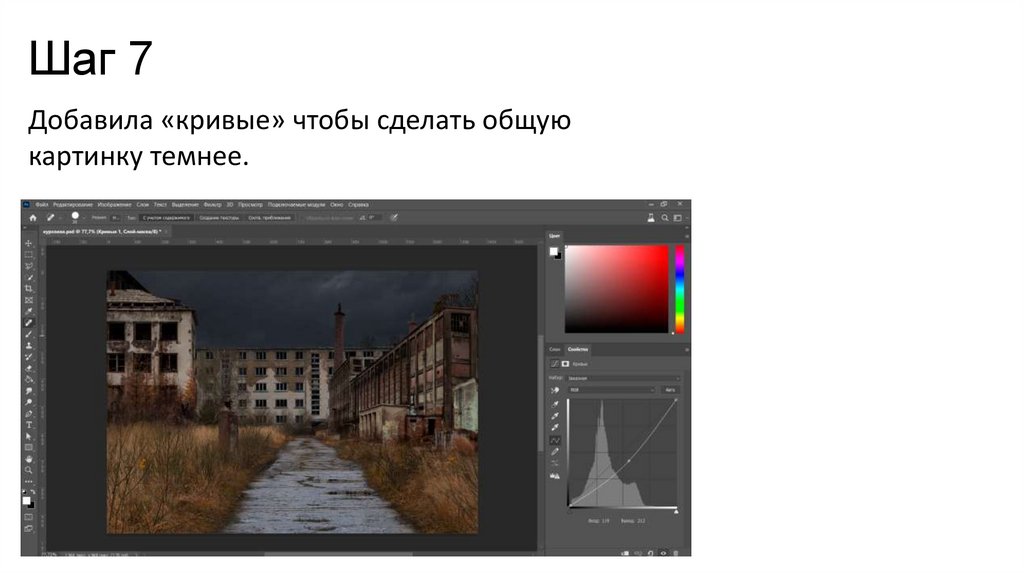This screenshot has height=574, width=1024.
Task: Select the Zoom tool in toolbar
Action: (28, 470)
